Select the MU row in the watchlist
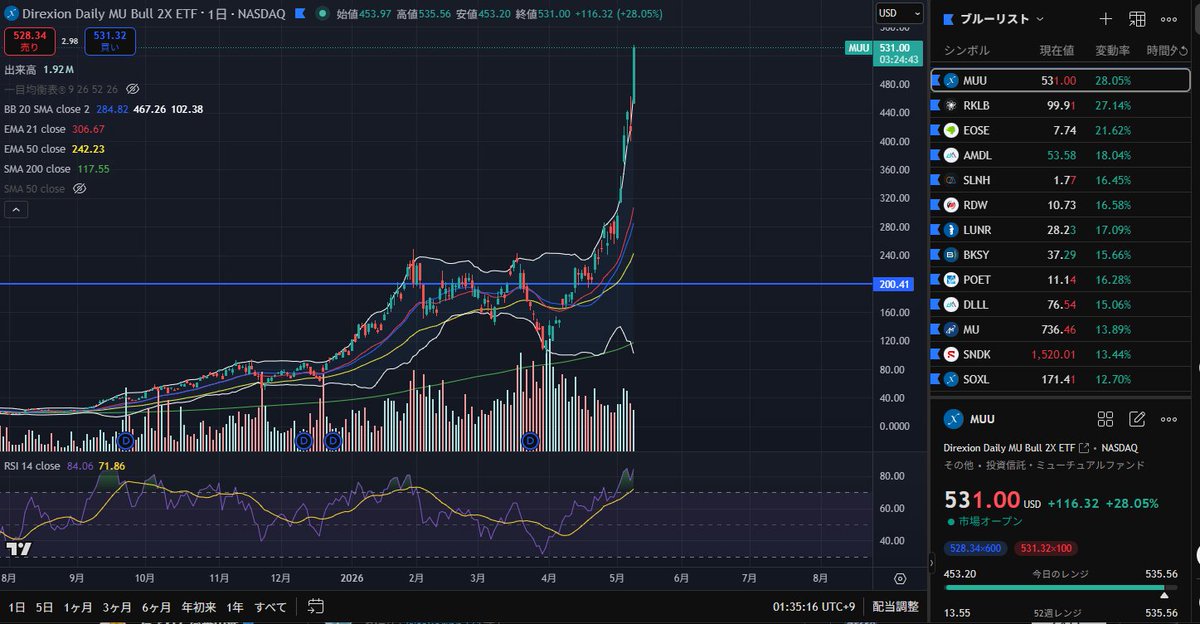The width and height of the screenshot is (1200, 624). [1060, 329]
